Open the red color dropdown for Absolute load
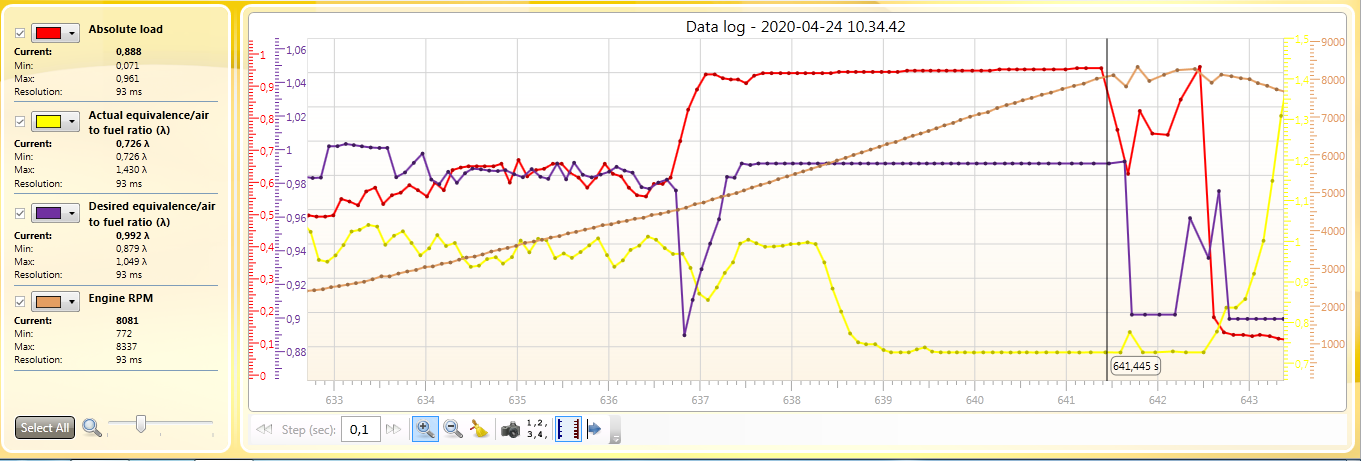 [72, 33]
